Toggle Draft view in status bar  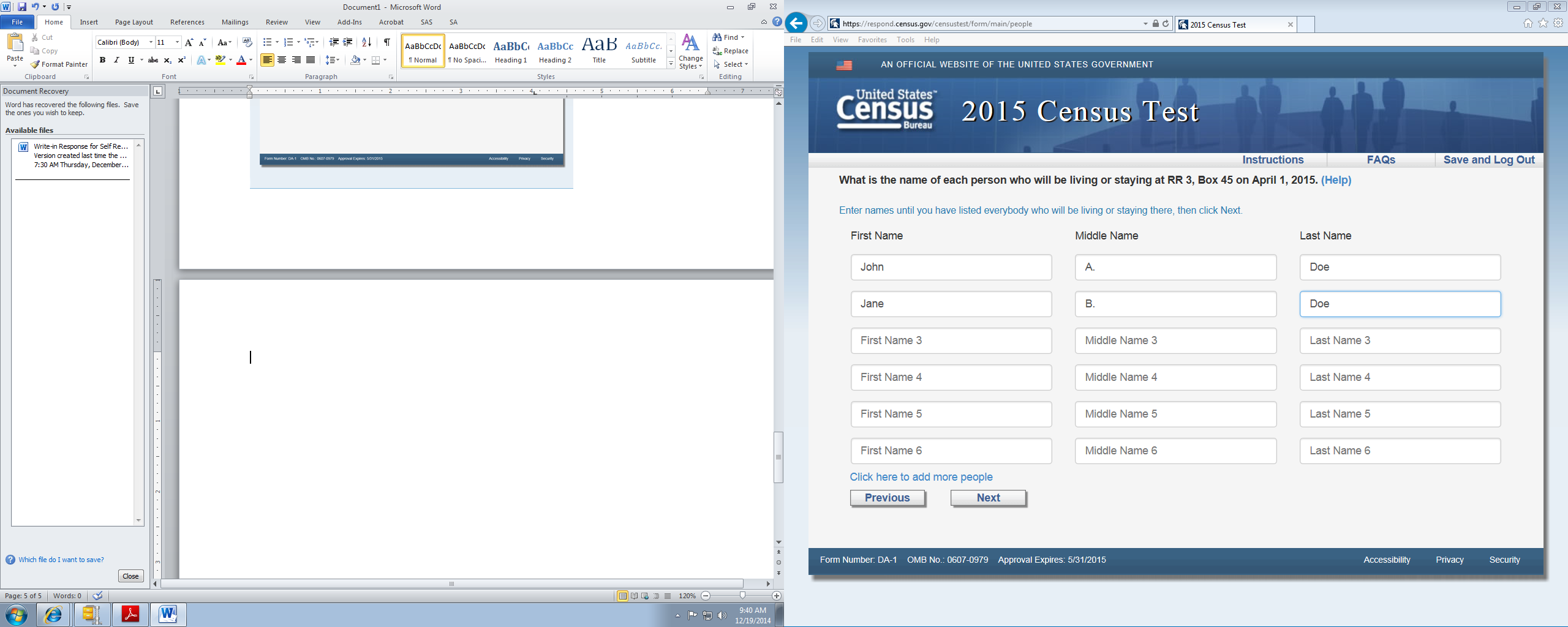click(668, 596)
